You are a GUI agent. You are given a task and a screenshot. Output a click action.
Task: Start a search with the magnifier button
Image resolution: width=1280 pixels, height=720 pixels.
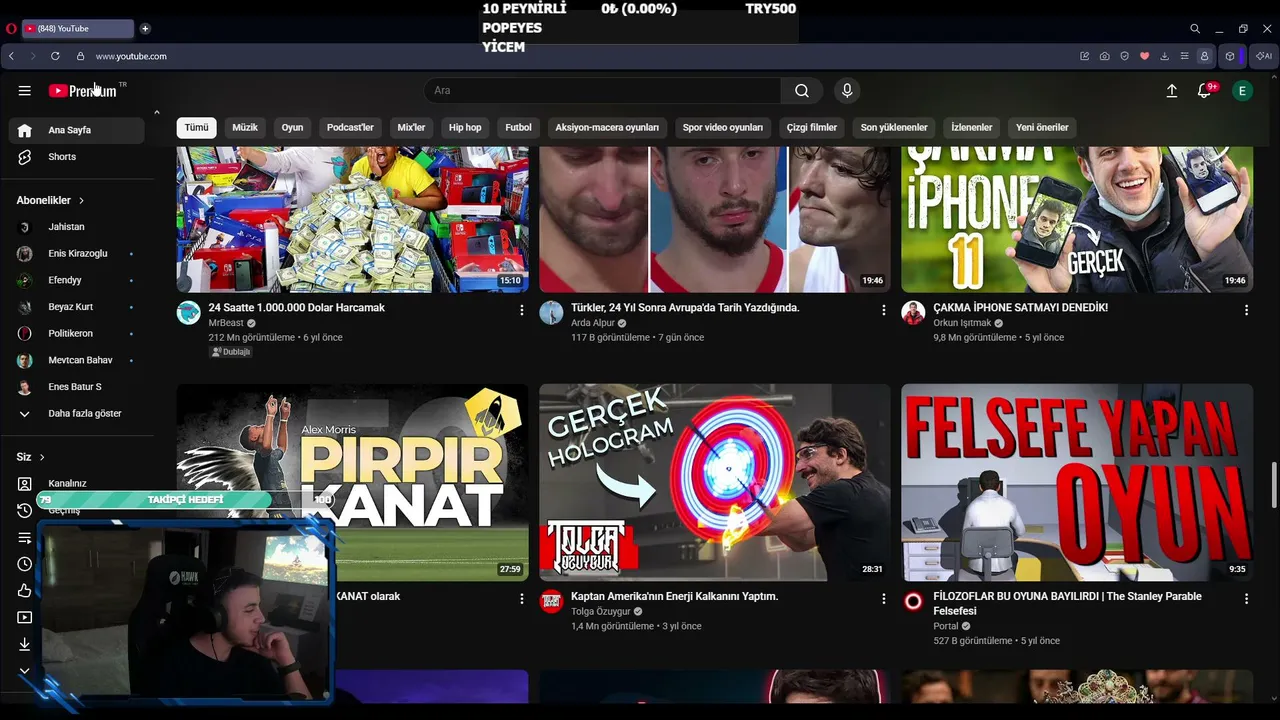click(802, 91)
